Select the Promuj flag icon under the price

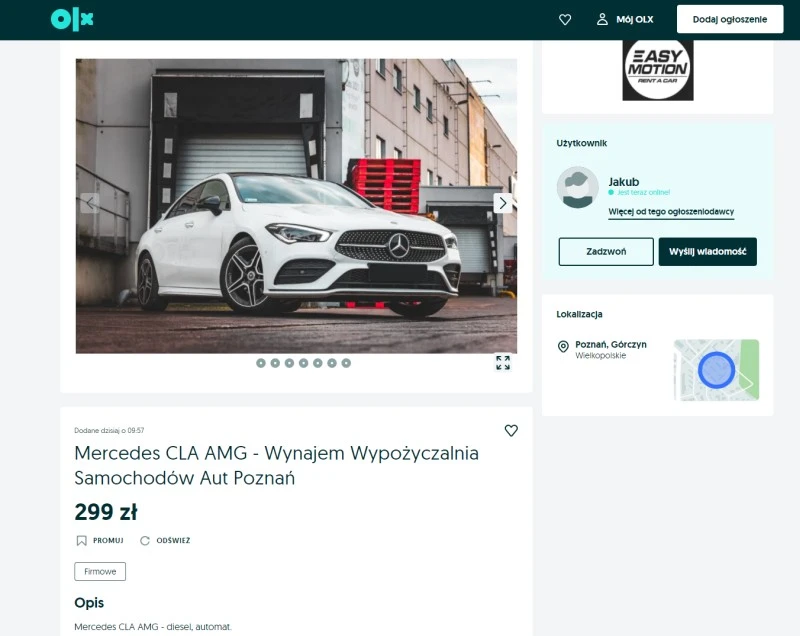pos(81,540)
